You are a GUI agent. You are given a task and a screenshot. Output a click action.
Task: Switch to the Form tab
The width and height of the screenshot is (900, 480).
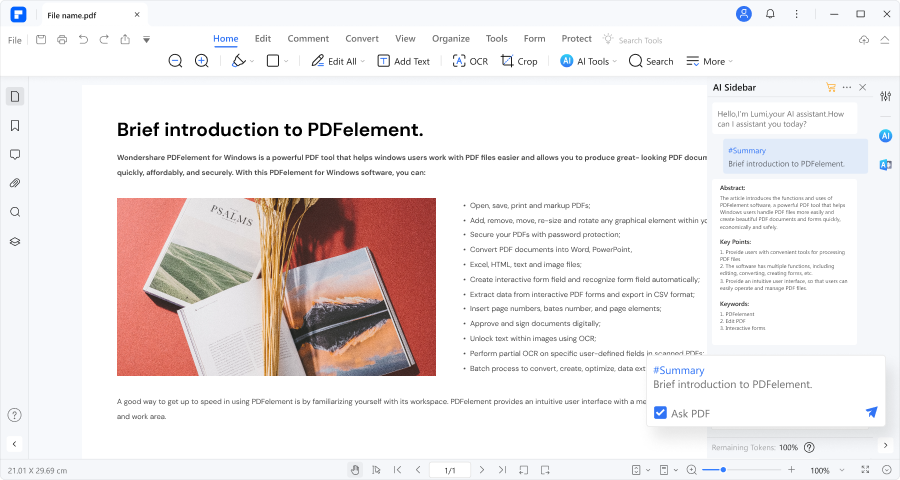pos(534,38)
